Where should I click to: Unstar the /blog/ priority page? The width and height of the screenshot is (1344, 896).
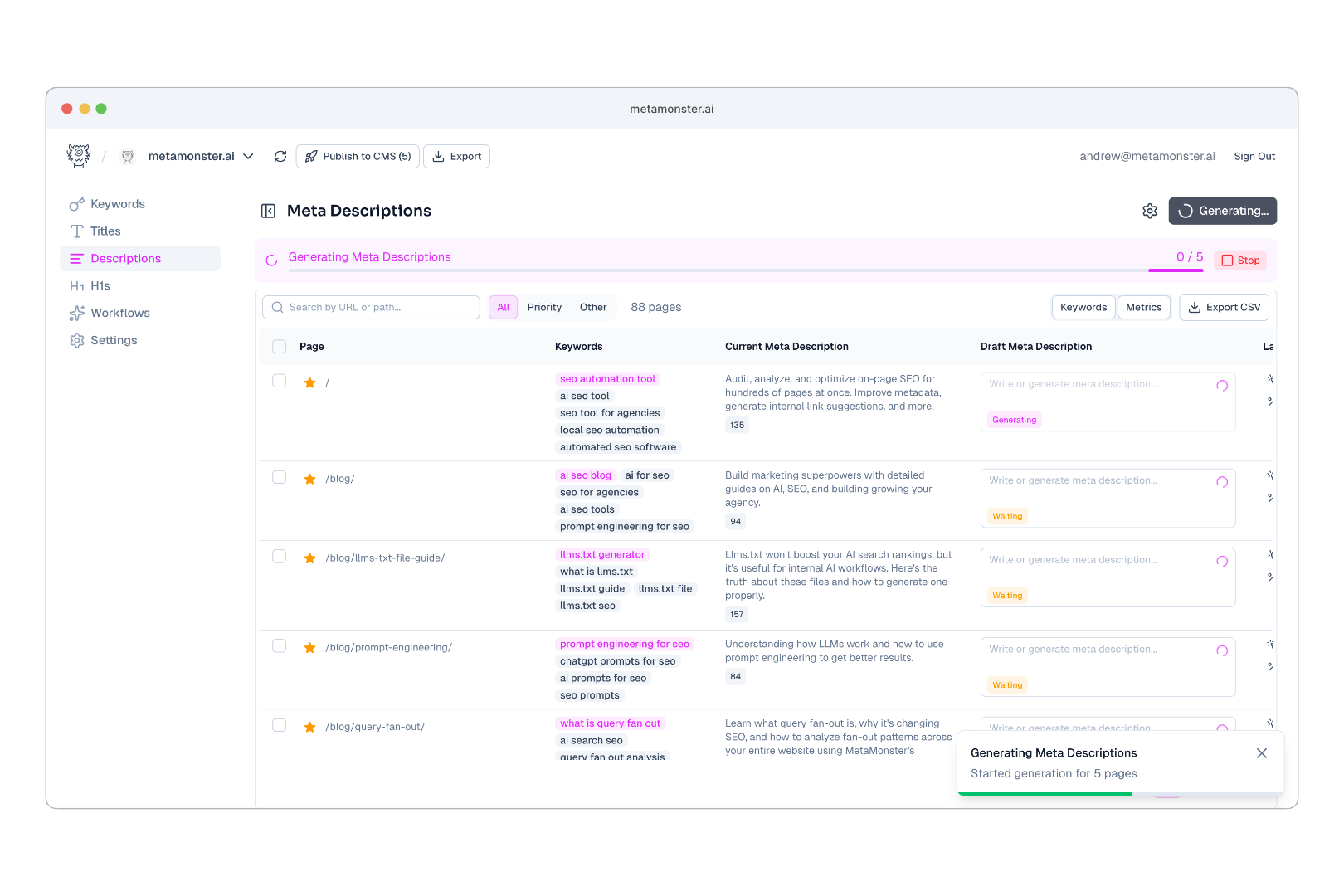point(309,479)
